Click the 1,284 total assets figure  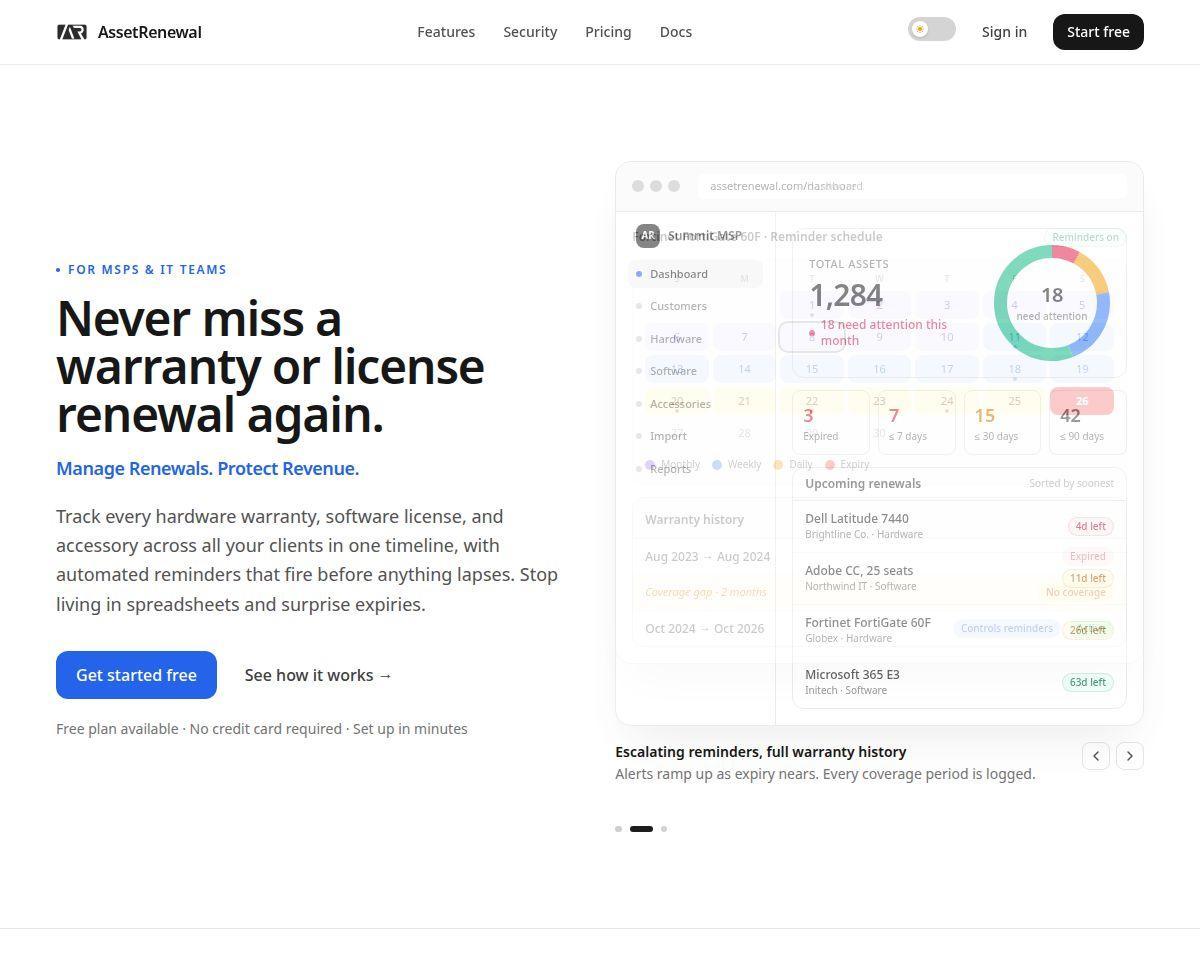click(x=846, y=295)
